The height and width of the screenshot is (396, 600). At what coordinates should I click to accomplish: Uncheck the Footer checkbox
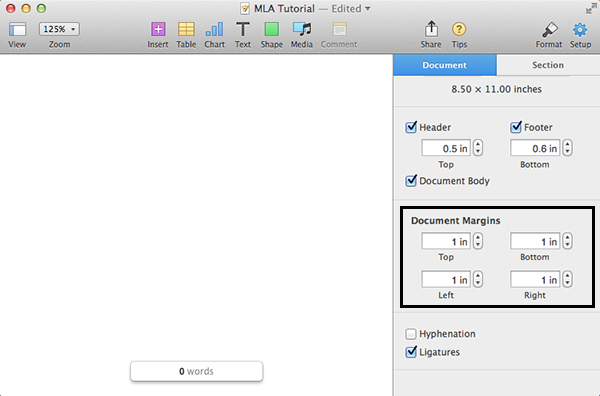tap(516, 127)
